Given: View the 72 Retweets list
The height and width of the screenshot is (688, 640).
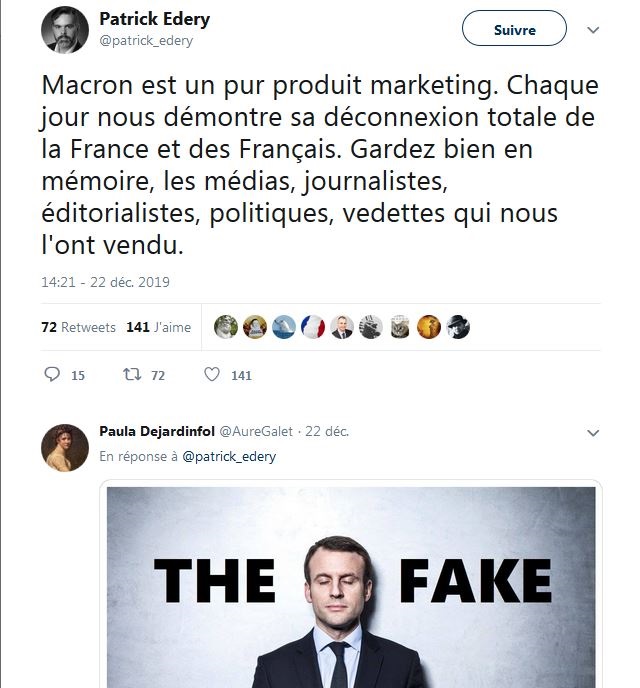Looking at the screenshot, I should tap(79, 327).
